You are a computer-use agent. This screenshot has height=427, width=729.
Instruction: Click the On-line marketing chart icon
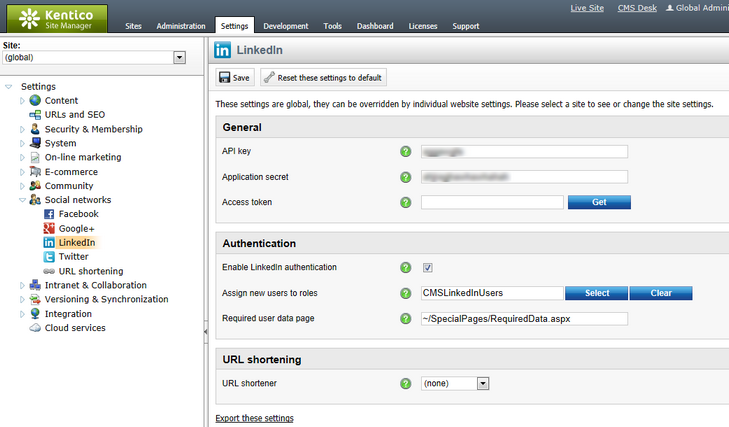point(35,157)
